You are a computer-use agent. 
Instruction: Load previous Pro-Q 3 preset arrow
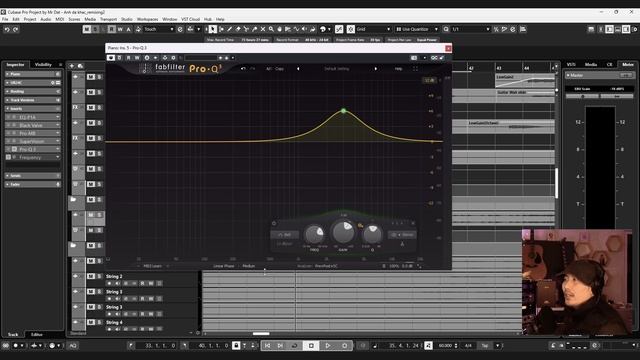coord(298,69)
